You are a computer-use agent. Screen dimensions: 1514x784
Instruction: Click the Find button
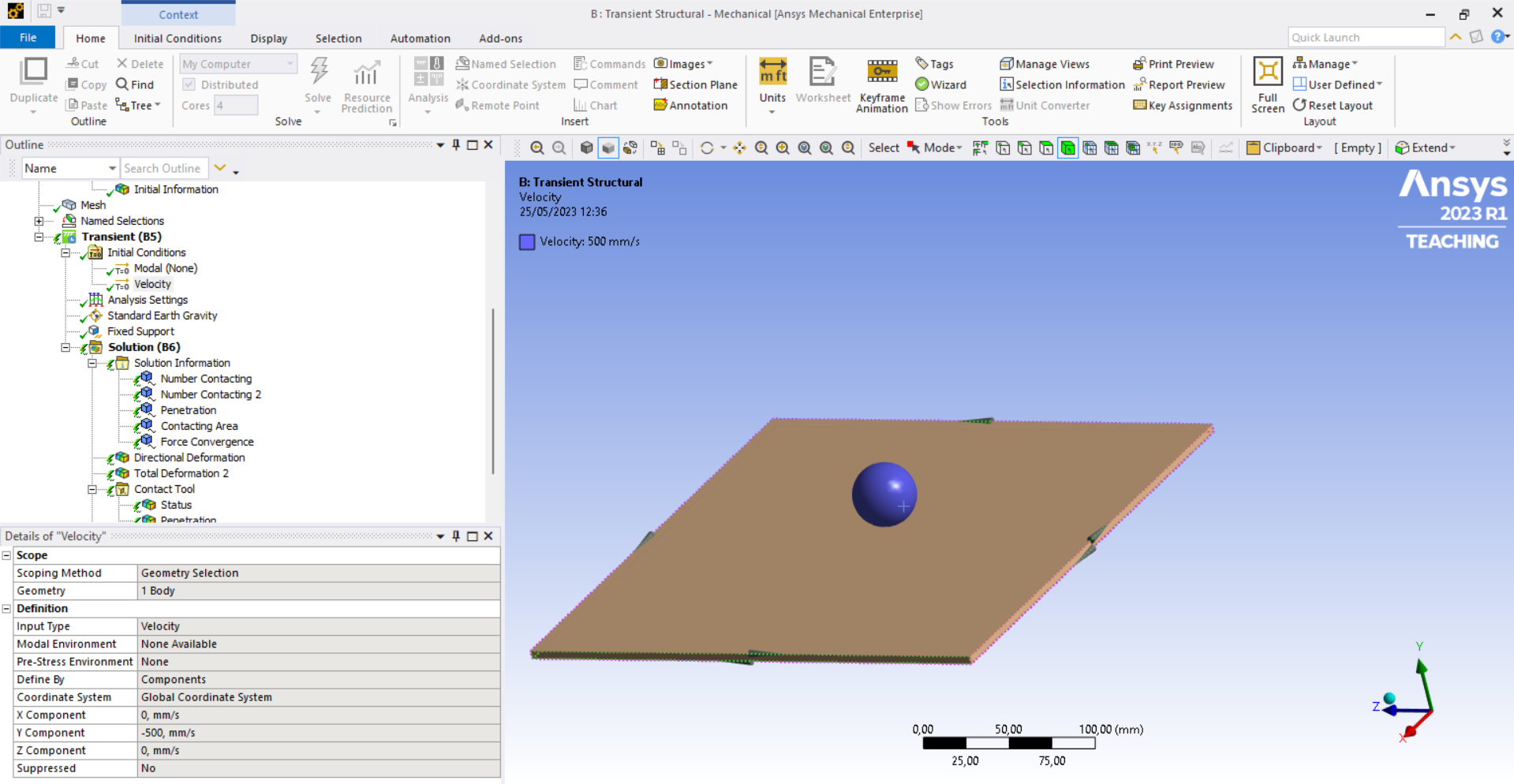(135, 84)
